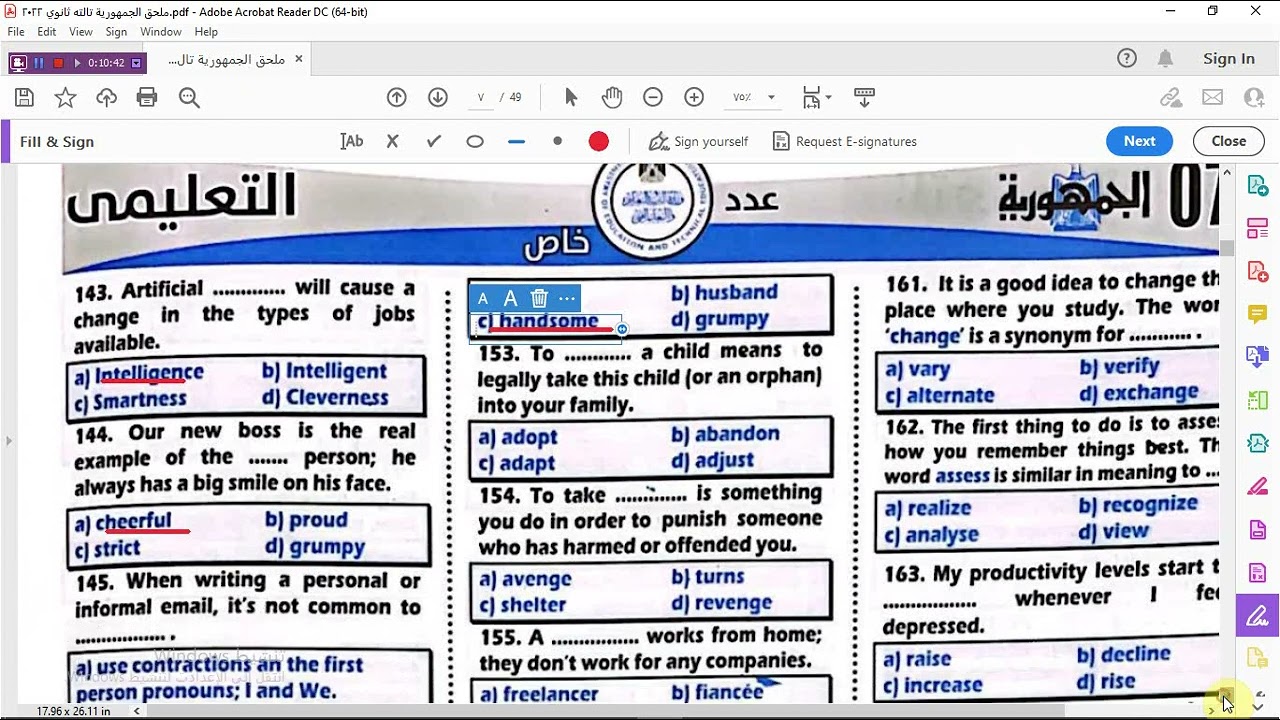
Task: Select the arrow selection tool
Action: click(571, 97)
